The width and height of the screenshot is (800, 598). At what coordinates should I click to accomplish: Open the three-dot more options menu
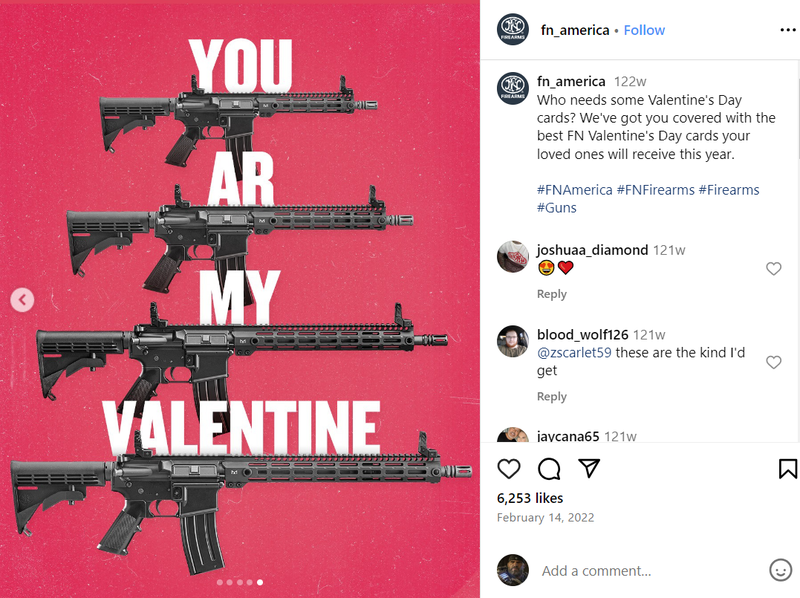point(788,30)
